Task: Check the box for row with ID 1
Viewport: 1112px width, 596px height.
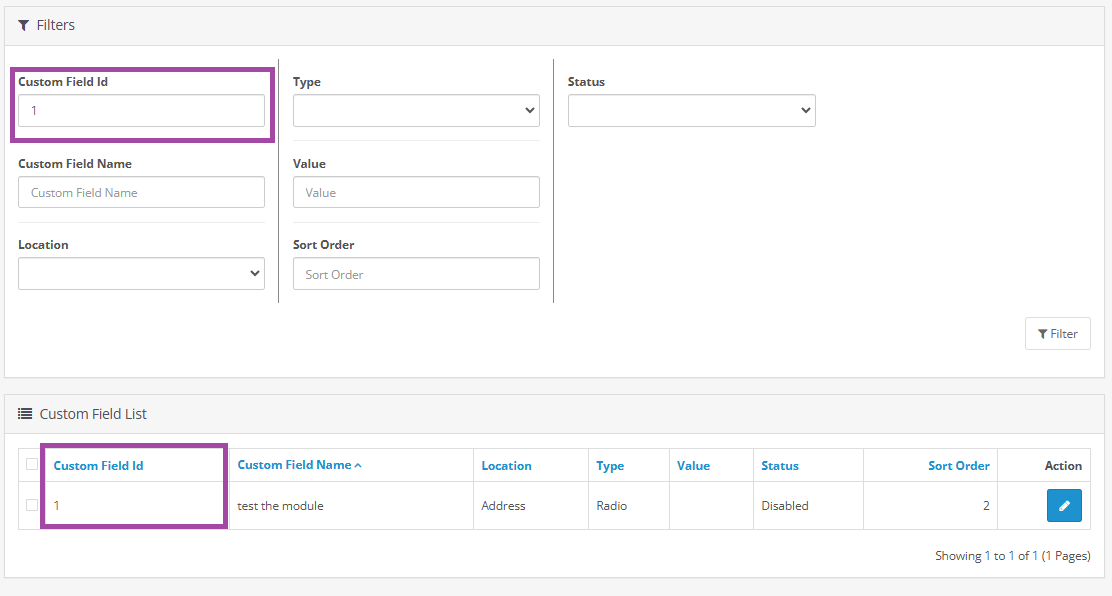Action: coord(32,505)
